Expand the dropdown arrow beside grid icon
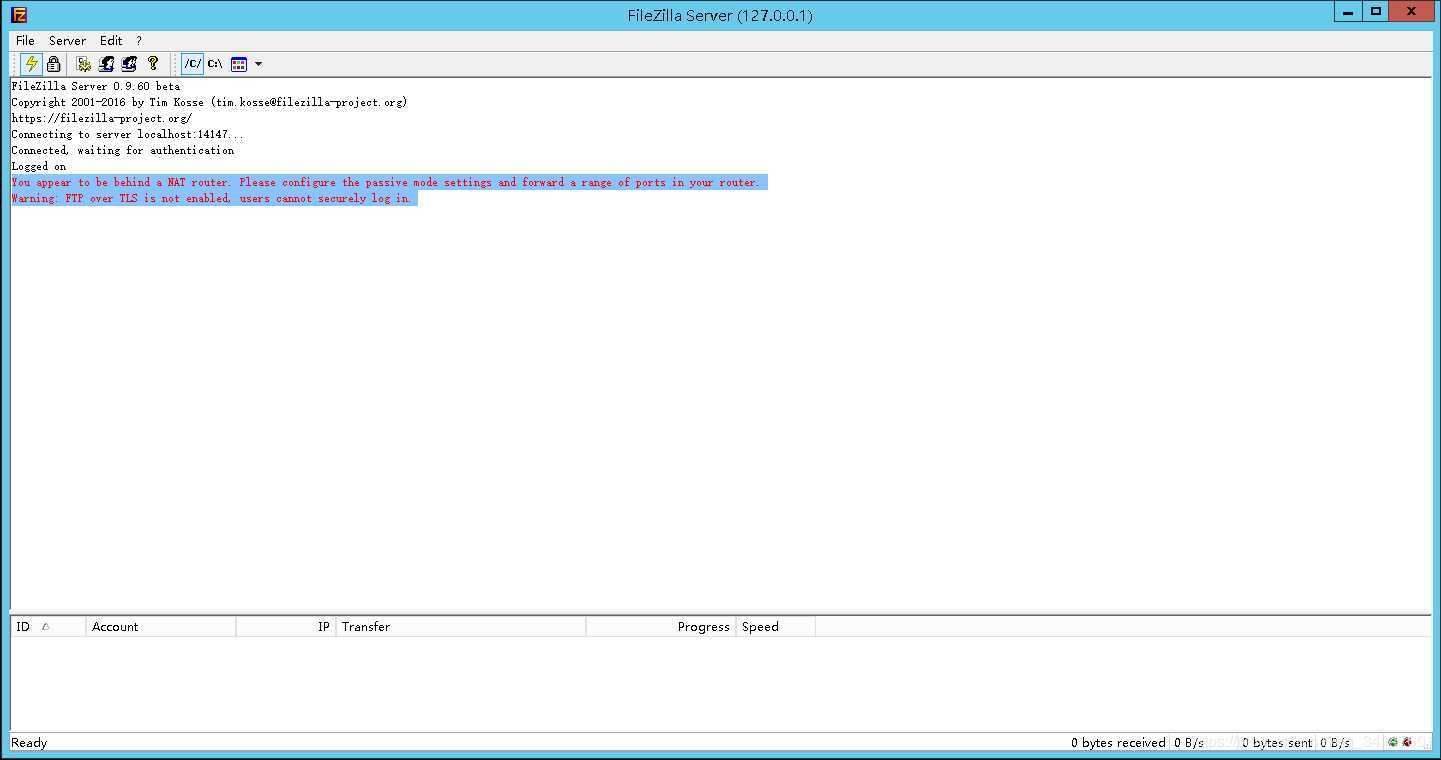This screenshot has width=1441, height=760. point(259,64)
